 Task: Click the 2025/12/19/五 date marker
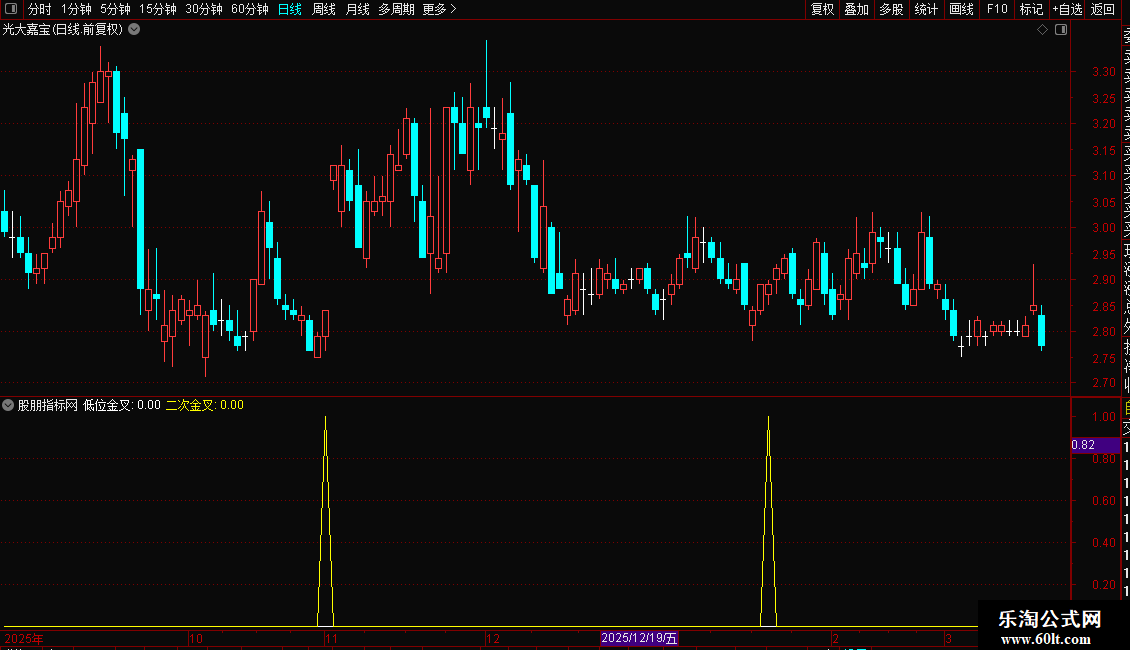pyautogui.click(x=639, y=638)
